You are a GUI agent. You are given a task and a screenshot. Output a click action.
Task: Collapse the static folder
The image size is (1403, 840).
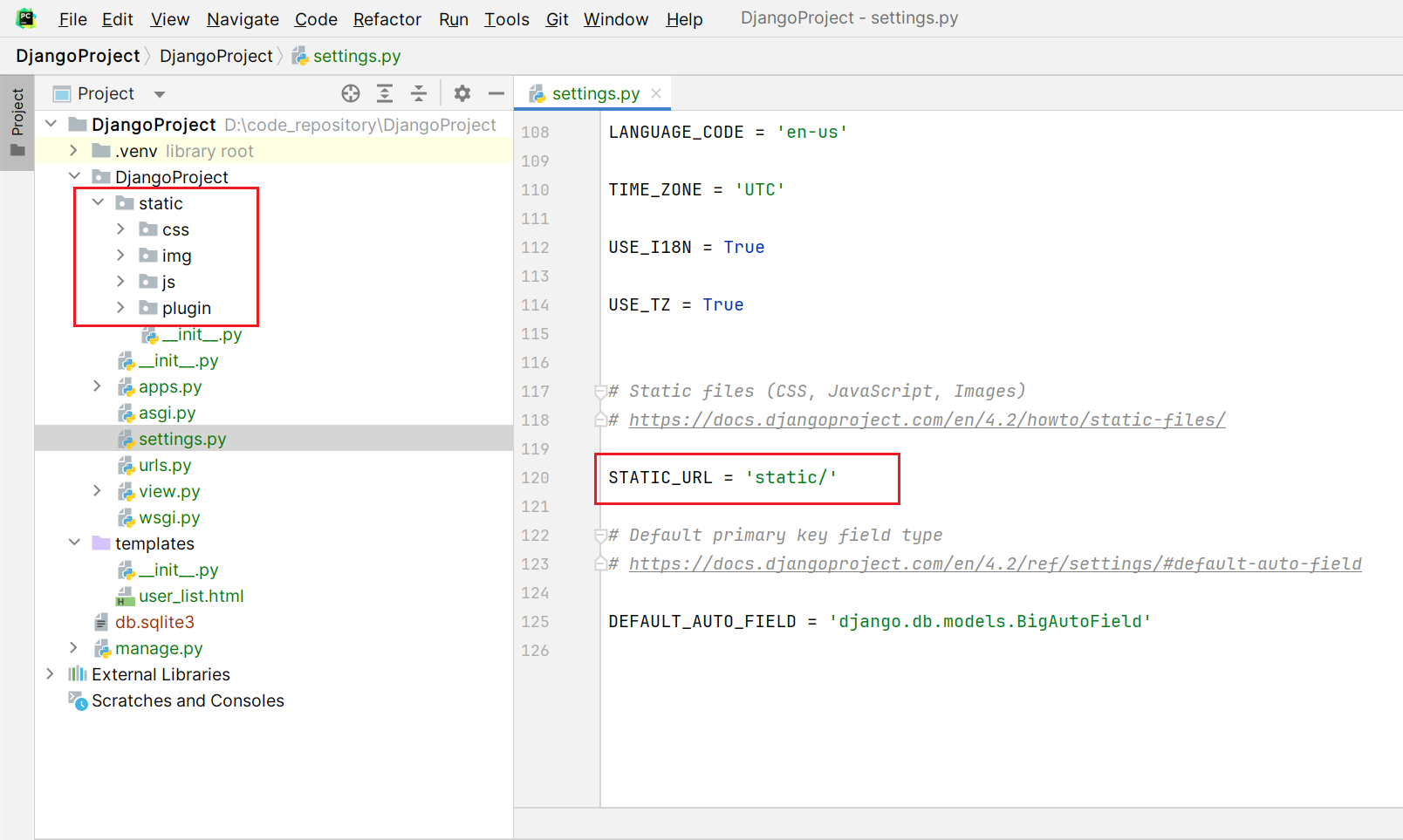coord(98,203)
